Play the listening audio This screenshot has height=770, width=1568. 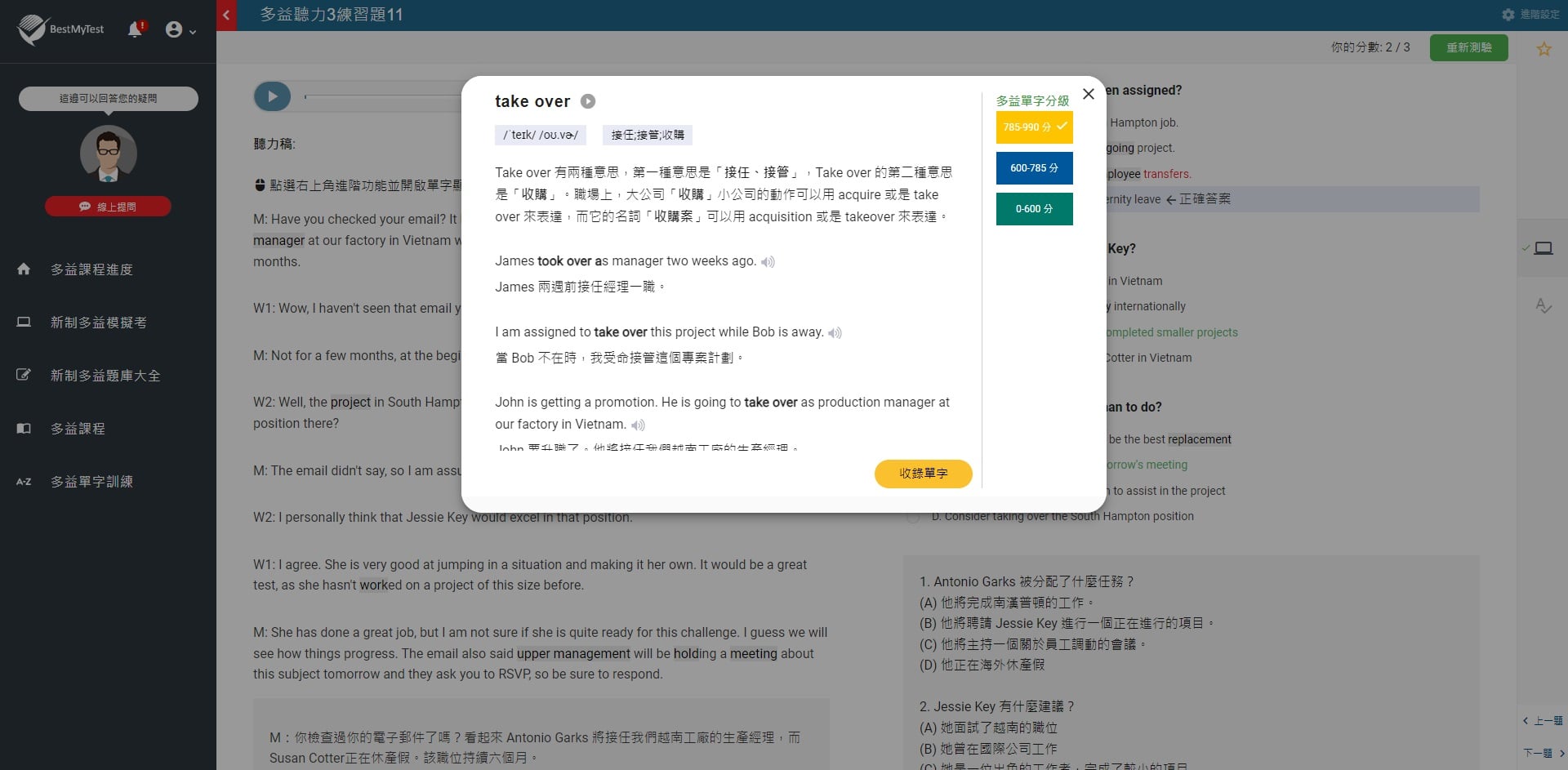click(272, 96)
